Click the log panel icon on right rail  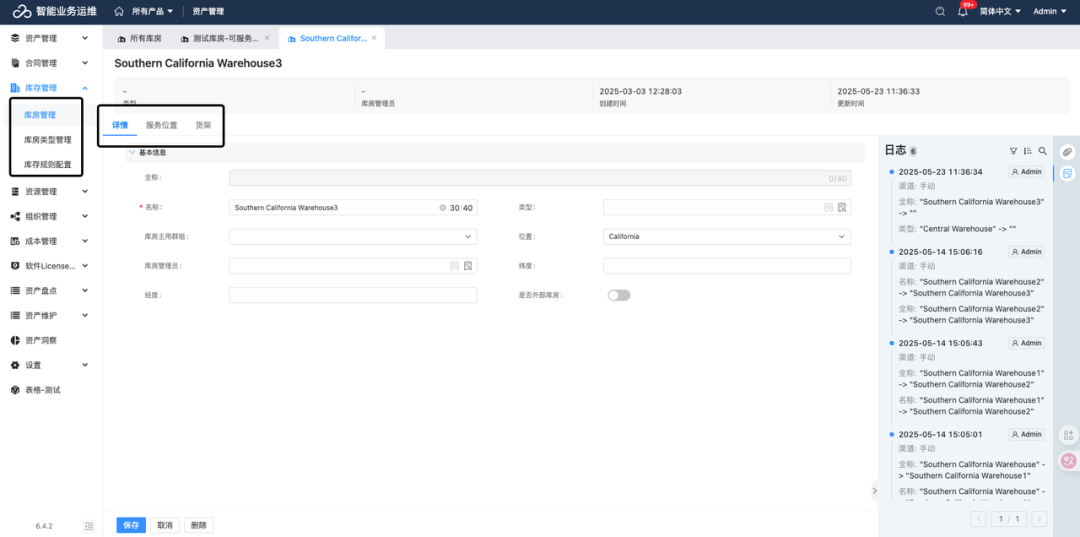1068,173
